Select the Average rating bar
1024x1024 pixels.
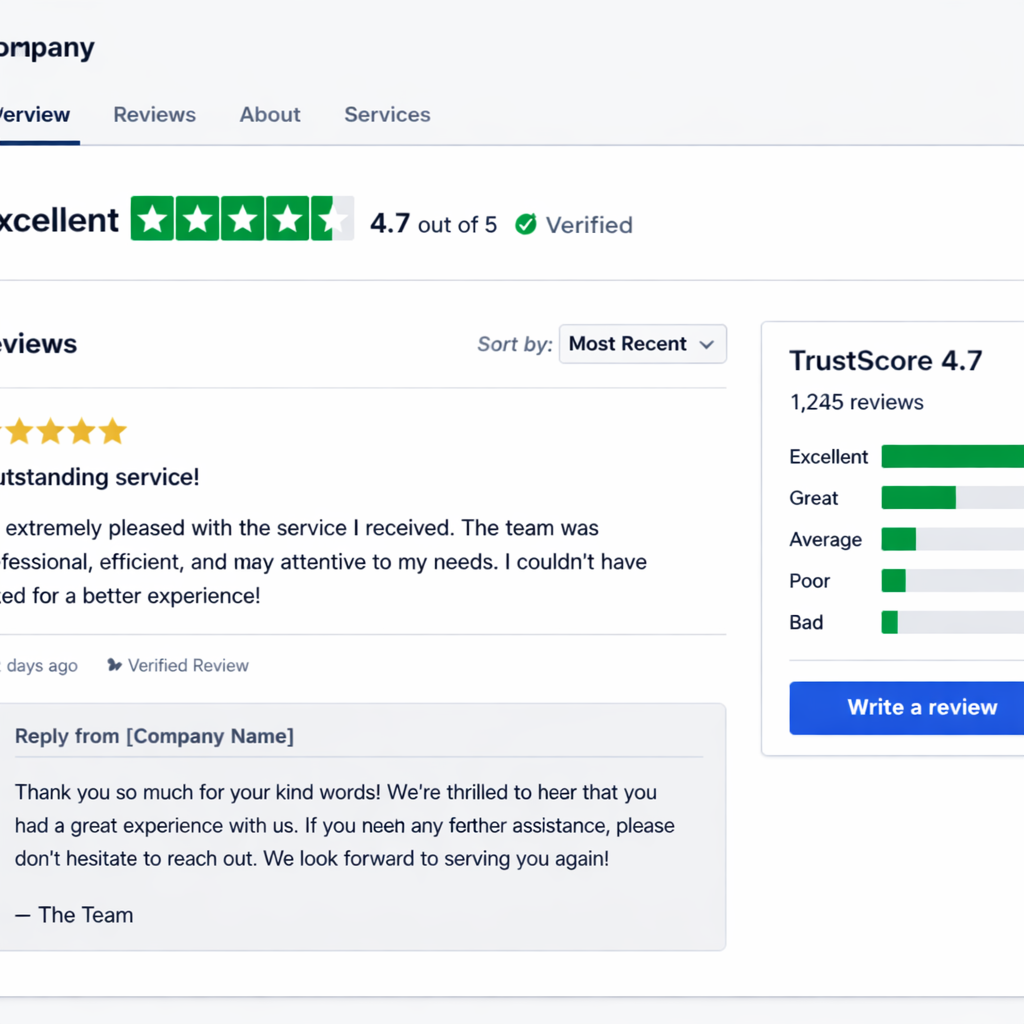point(952,540)
